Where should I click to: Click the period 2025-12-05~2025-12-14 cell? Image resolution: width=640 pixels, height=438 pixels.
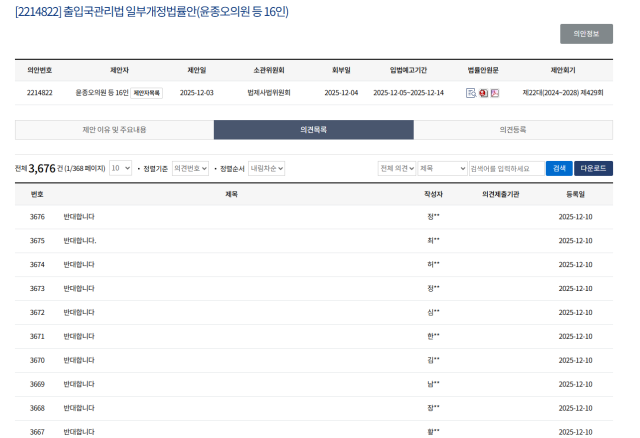[x=409, y=93]
